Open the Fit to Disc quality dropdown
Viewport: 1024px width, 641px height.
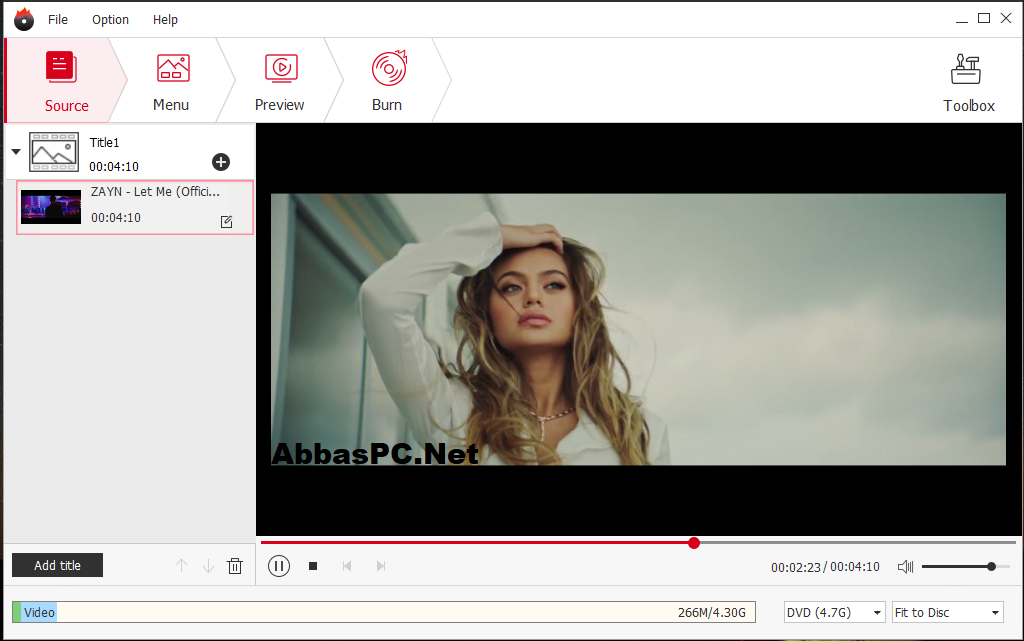click(x=948, y=612)
